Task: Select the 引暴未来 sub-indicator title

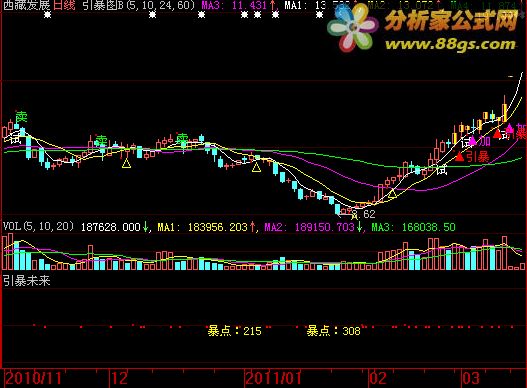Action: click(27, 280)
